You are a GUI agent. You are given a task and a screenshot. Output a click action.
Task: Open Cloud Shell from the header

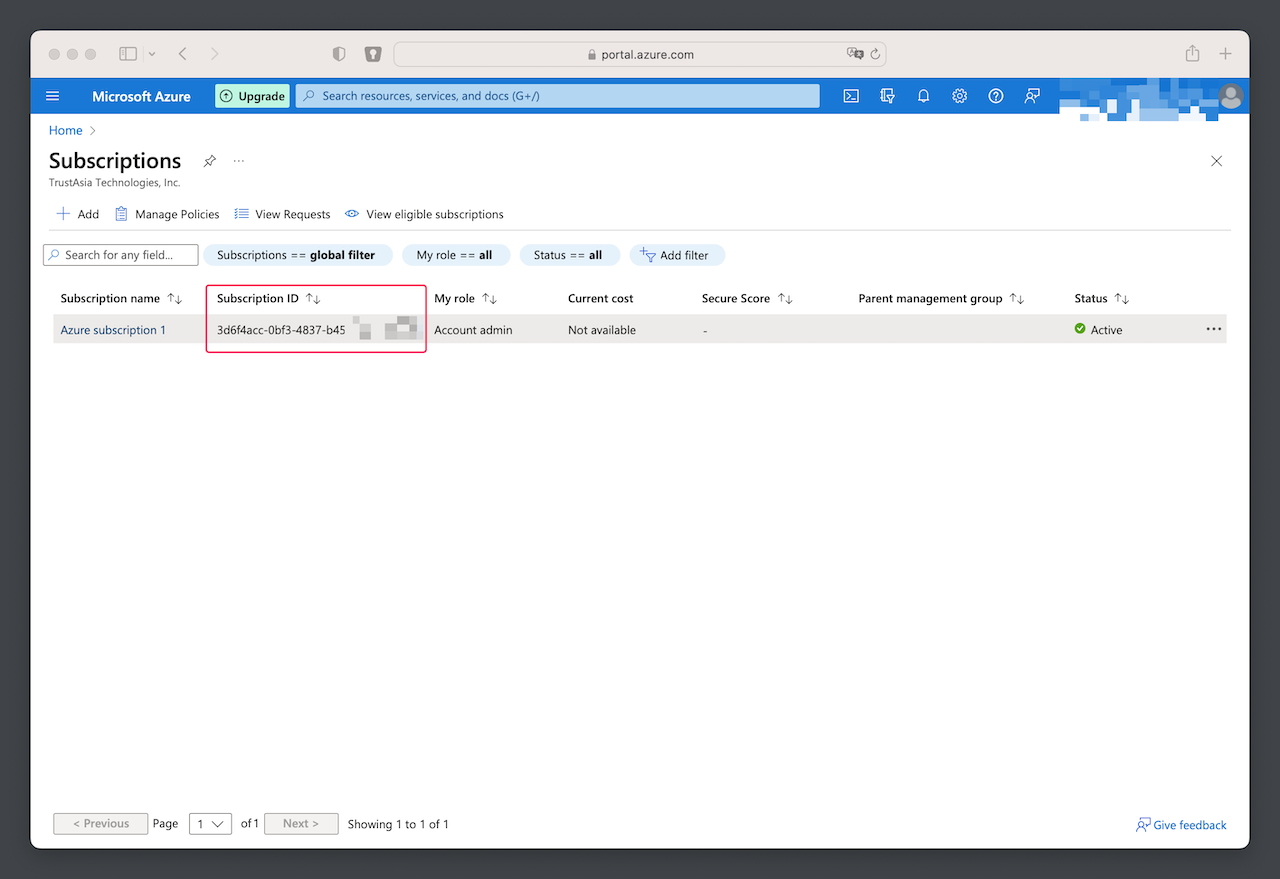coord(851,96)
